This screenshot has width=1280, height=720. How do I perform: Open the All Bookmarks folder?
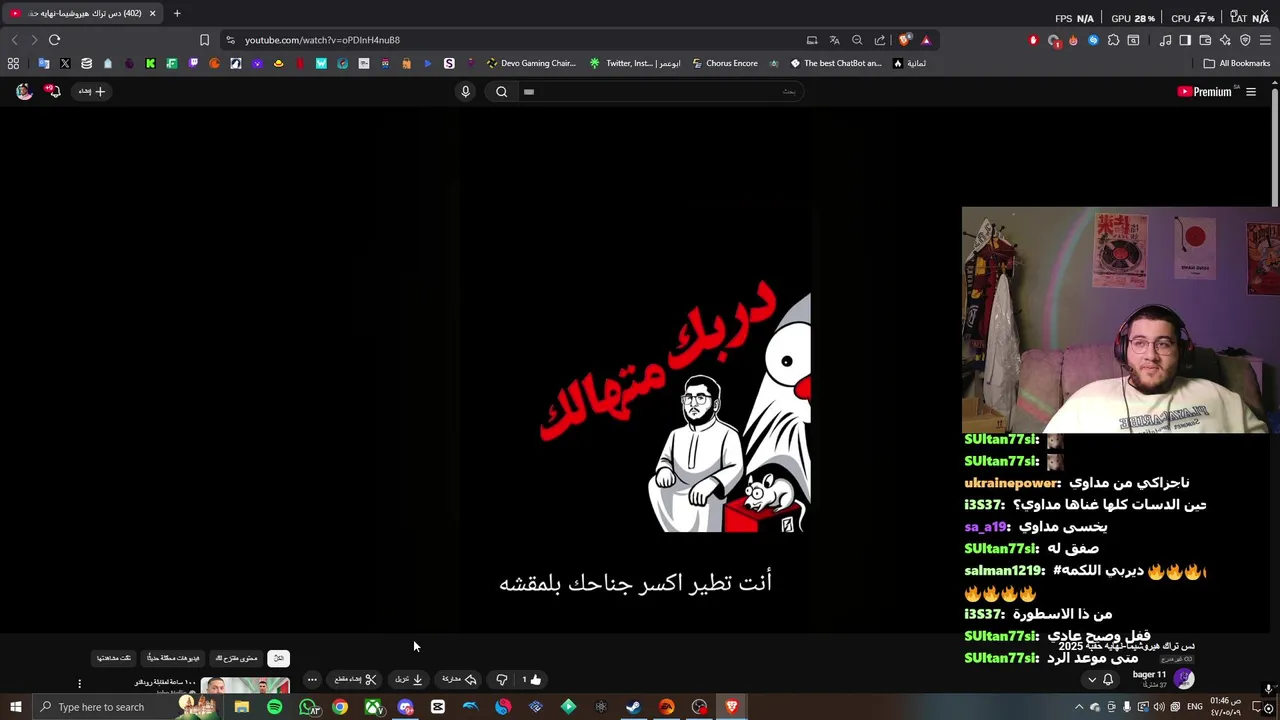click(1237, 63)
